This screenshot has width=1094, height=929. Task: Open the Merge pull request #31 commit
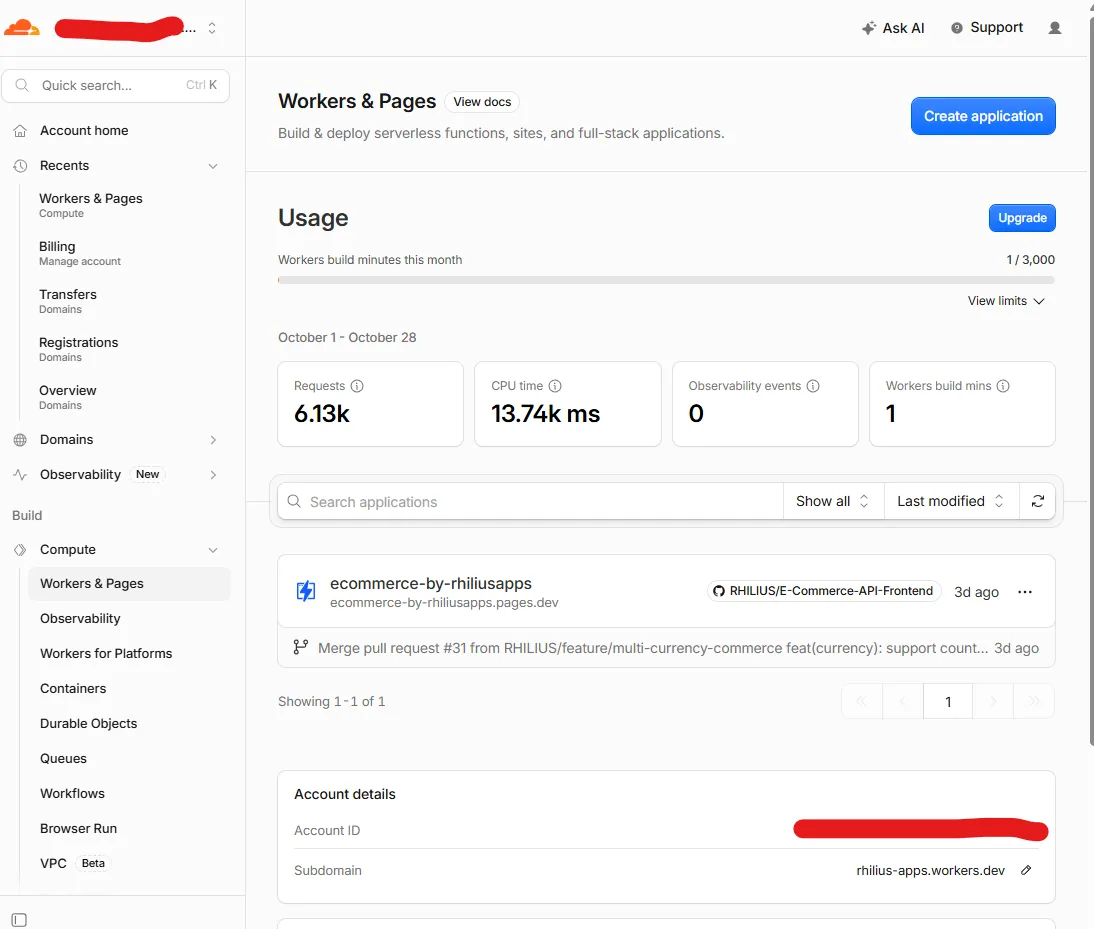tap(652, 648)
